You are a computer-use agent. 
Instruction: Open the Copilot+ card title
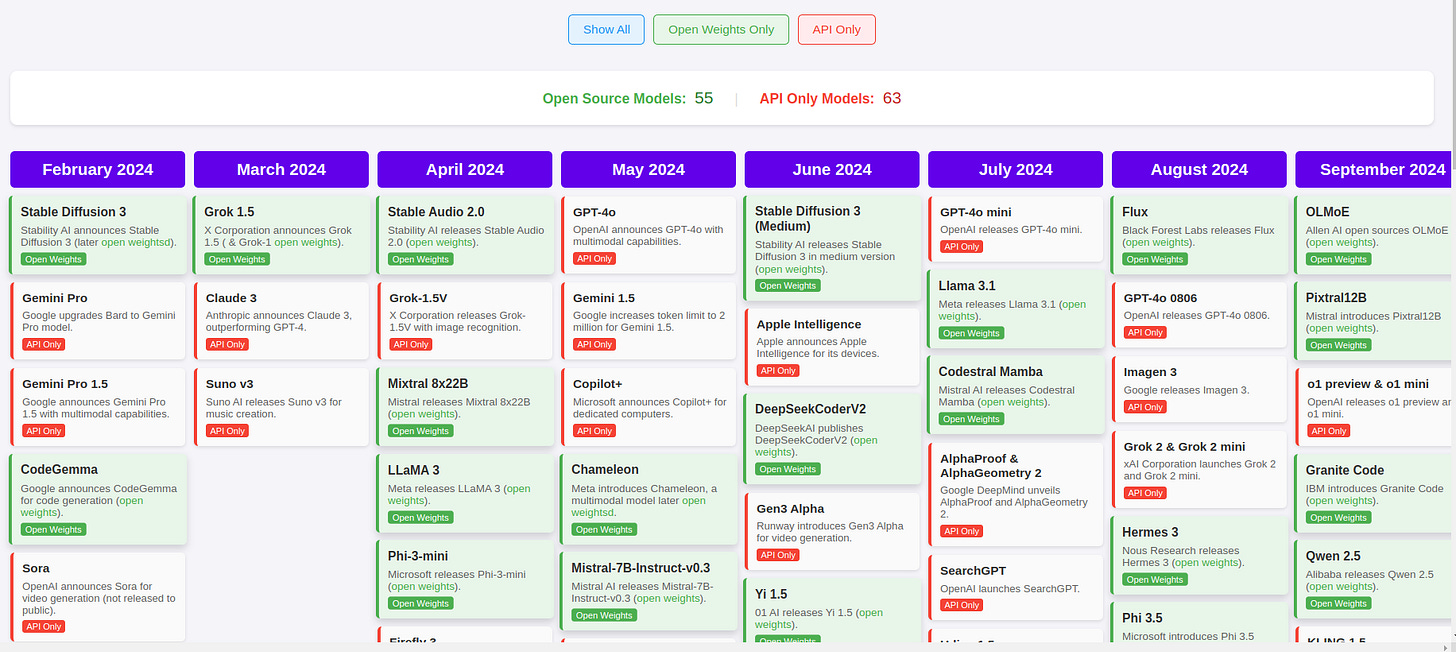(x=598, y=384)
